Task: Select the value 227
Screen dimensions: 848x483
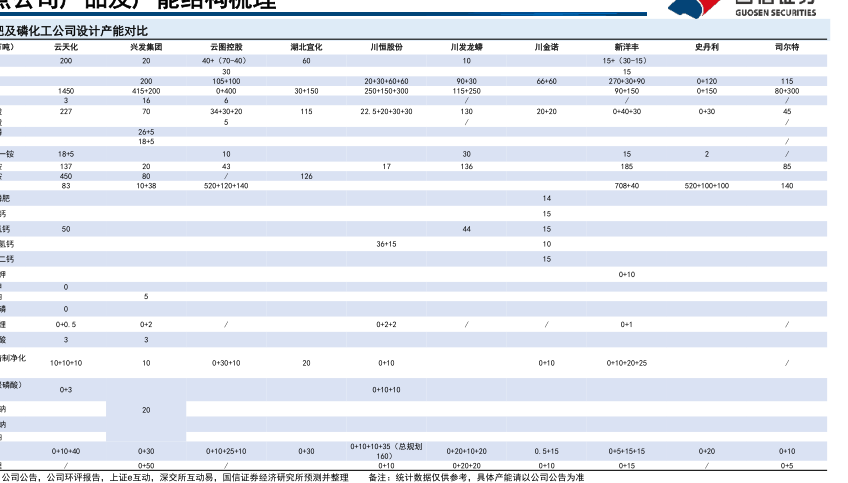Action: click(66, 111)
